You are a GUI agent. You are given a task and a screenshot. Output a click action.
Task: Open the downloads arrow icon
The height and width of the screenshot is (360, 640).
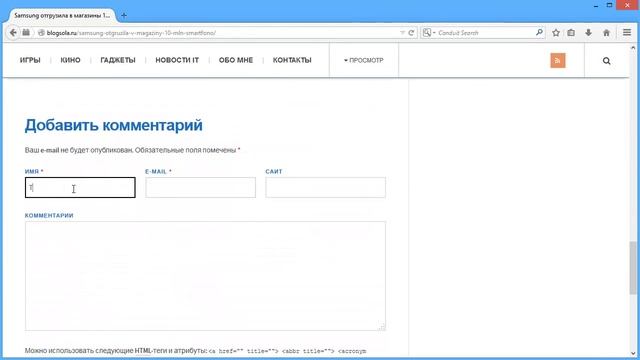click(x=588, y=33)
